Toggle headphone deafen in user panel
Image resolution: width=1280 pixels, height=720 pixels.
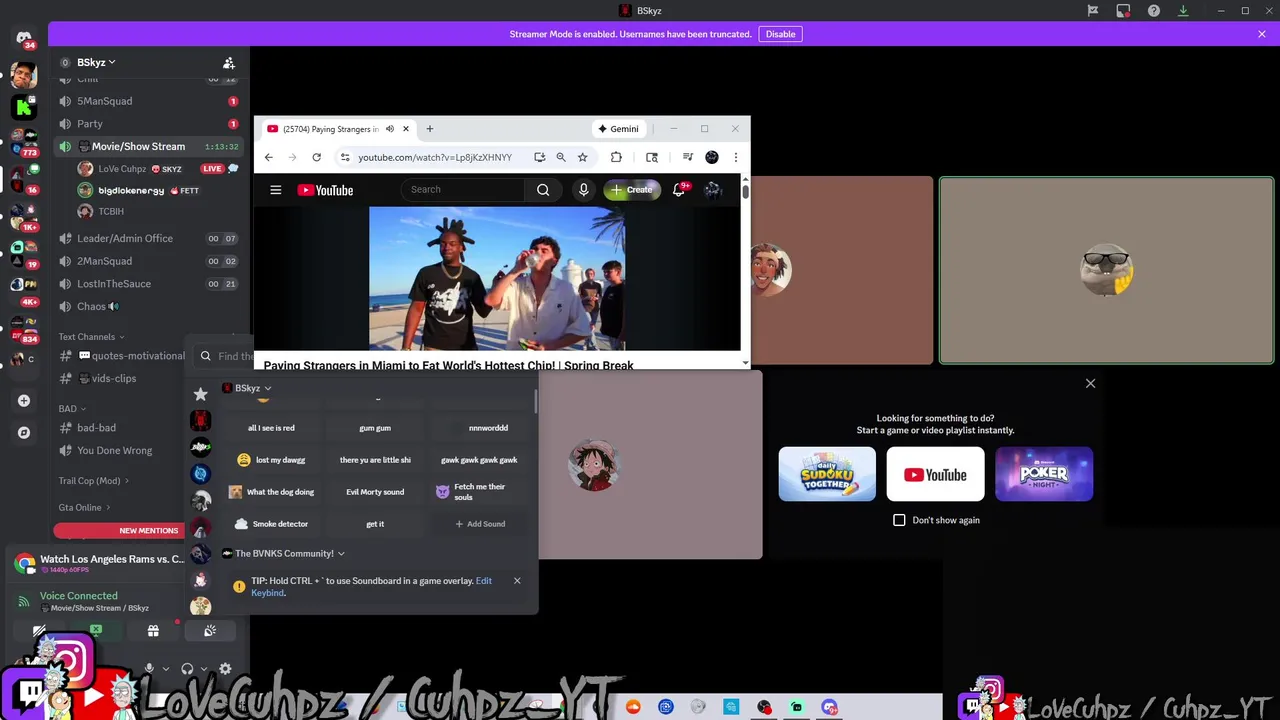[x=187, y=669]
